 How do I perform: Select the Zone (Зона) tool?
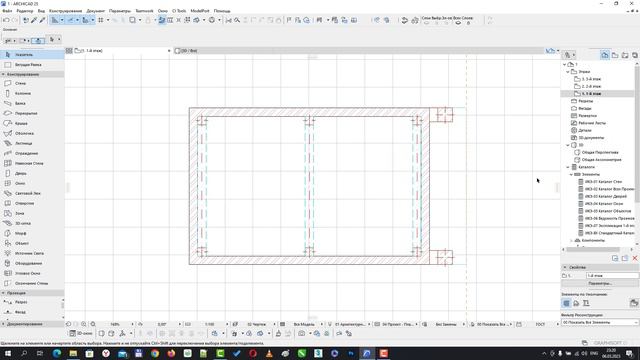pos(20,213)
